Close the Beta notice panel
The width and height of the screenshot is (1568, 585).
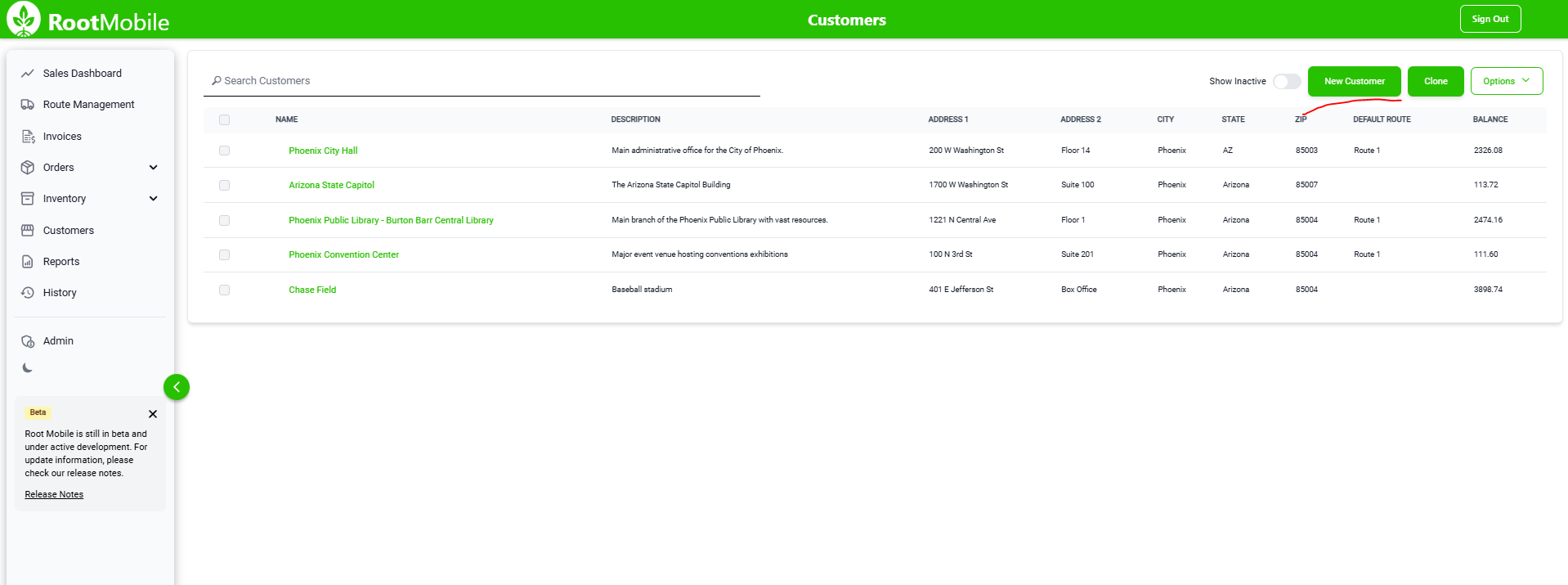click(153, 414)
